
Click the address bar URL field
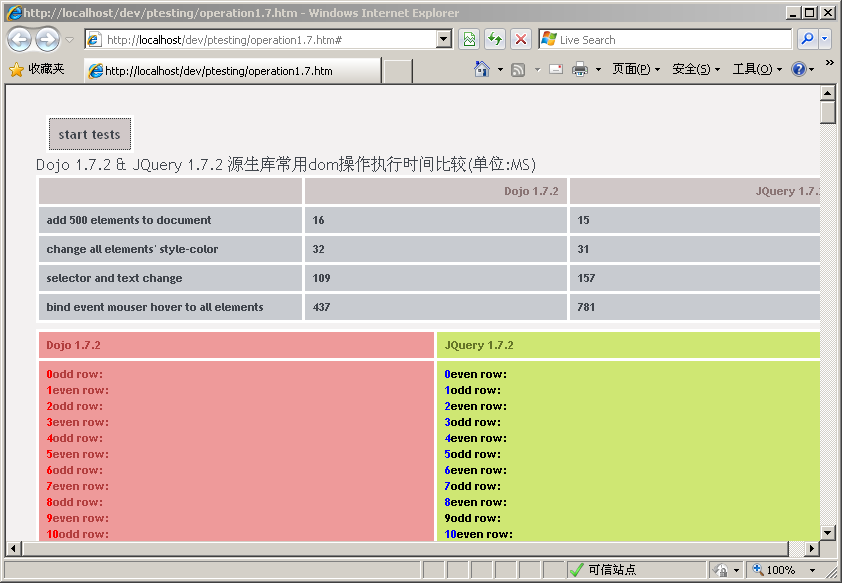(x=260, y=40)
